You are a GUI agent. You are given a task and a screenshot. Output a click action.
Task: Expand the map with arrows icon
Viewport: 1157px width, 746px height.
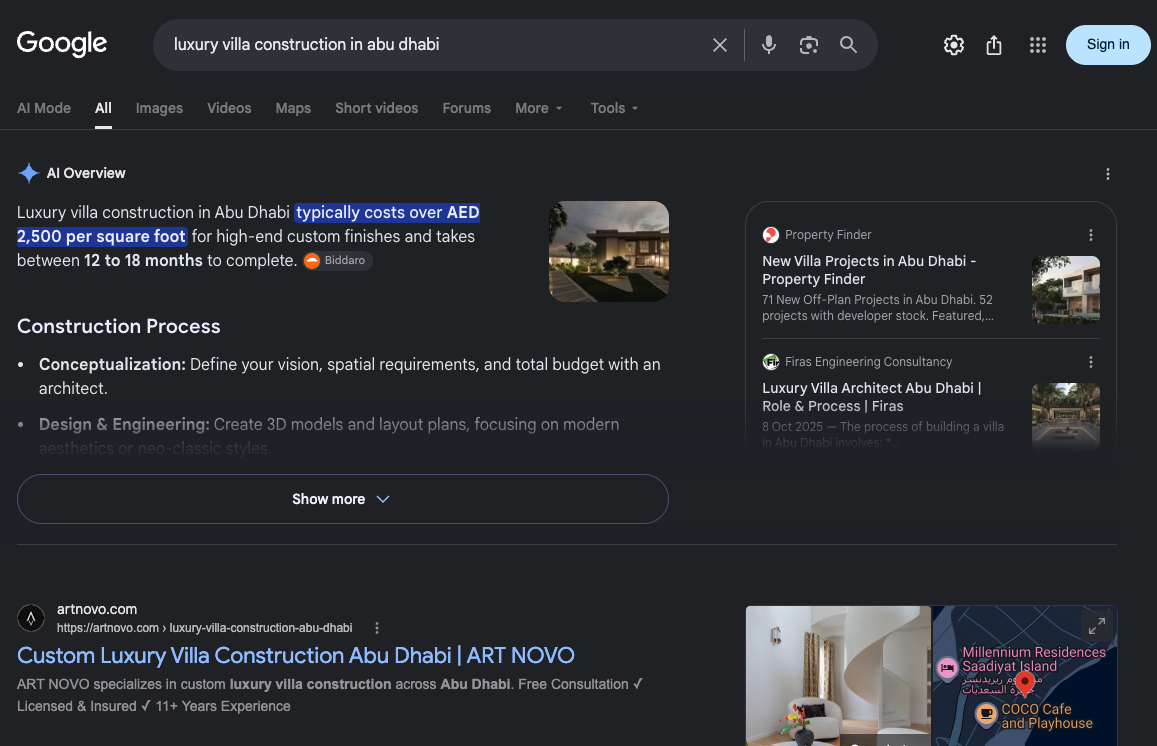click(x=1097, y=626)
